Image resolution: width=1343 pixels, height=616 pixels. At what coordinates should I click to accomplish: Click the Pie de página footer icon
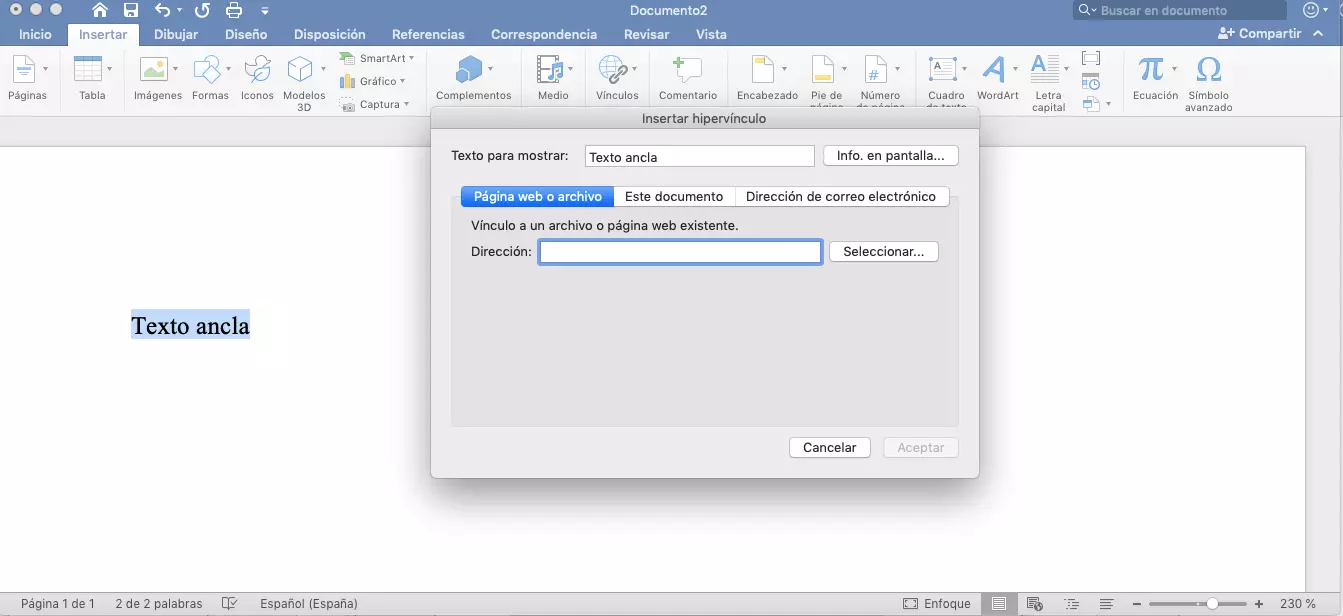(822, 69)
